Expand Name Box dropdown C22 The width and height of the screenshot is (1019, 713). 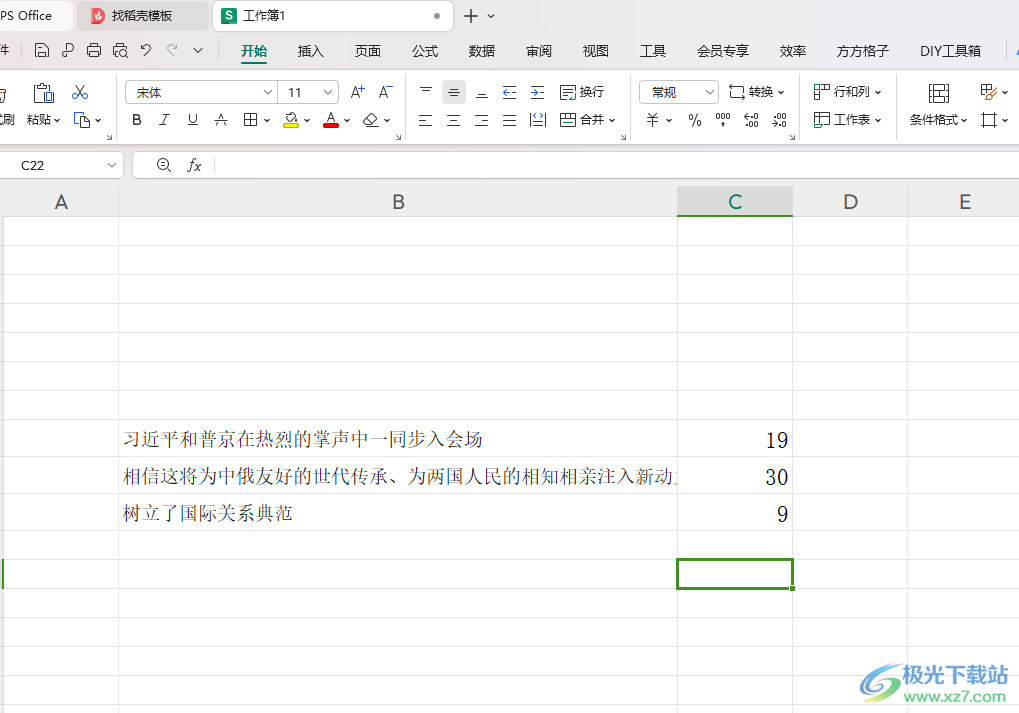(112, 166)
